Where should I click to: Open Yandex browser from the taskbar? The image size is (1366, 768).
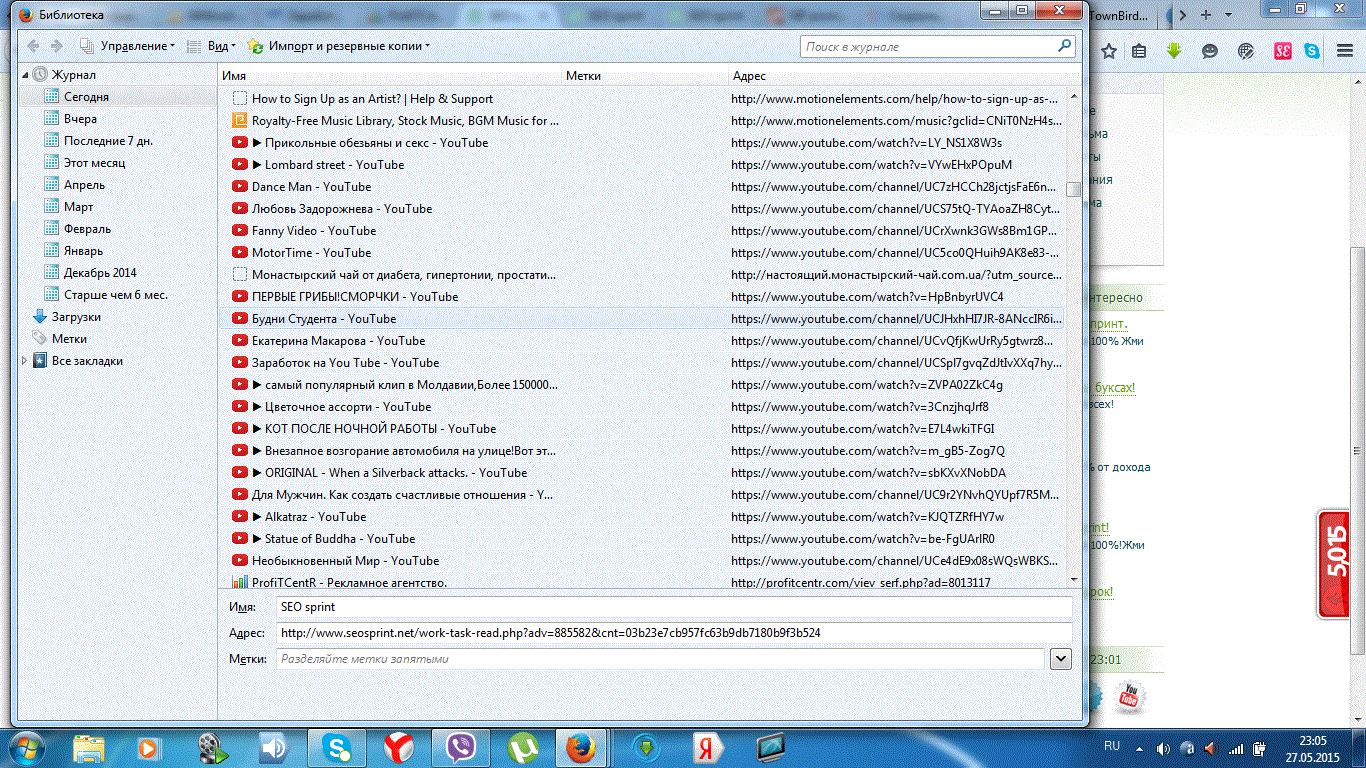point(398,747)
